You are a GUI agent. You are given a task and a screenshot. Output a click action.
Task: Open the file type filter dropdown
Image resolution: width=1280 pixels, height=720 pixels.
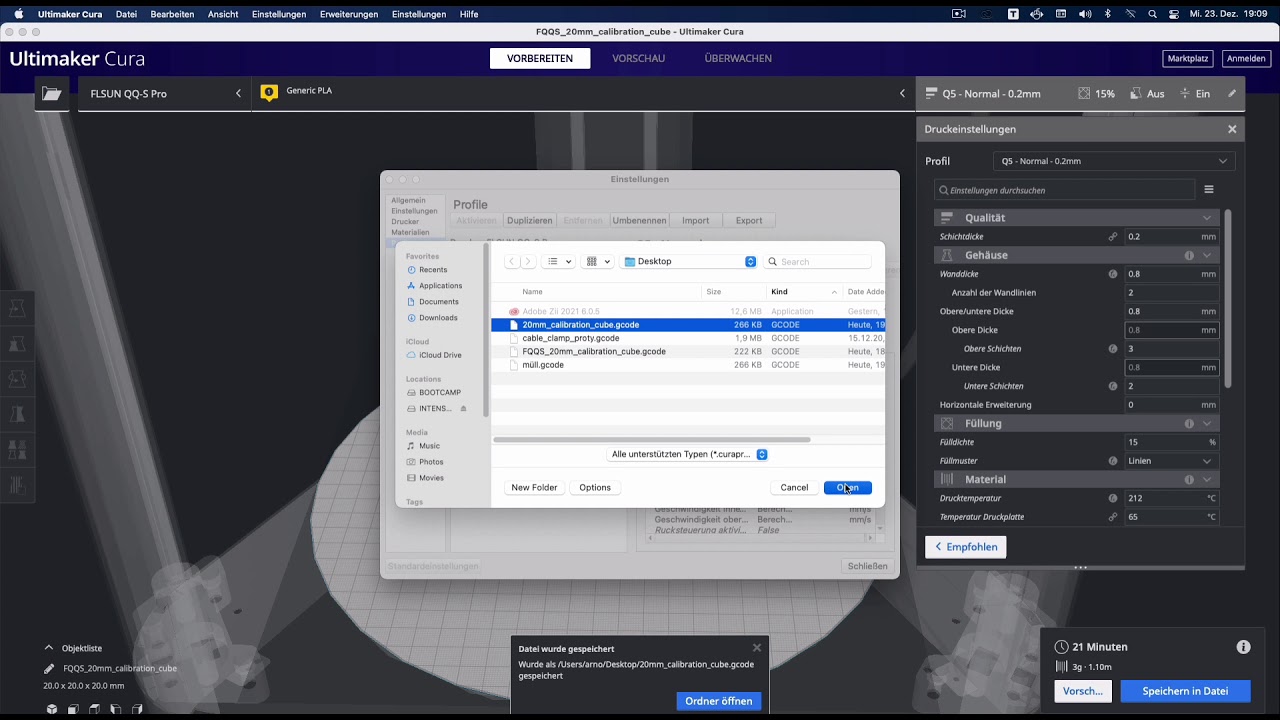688,454
